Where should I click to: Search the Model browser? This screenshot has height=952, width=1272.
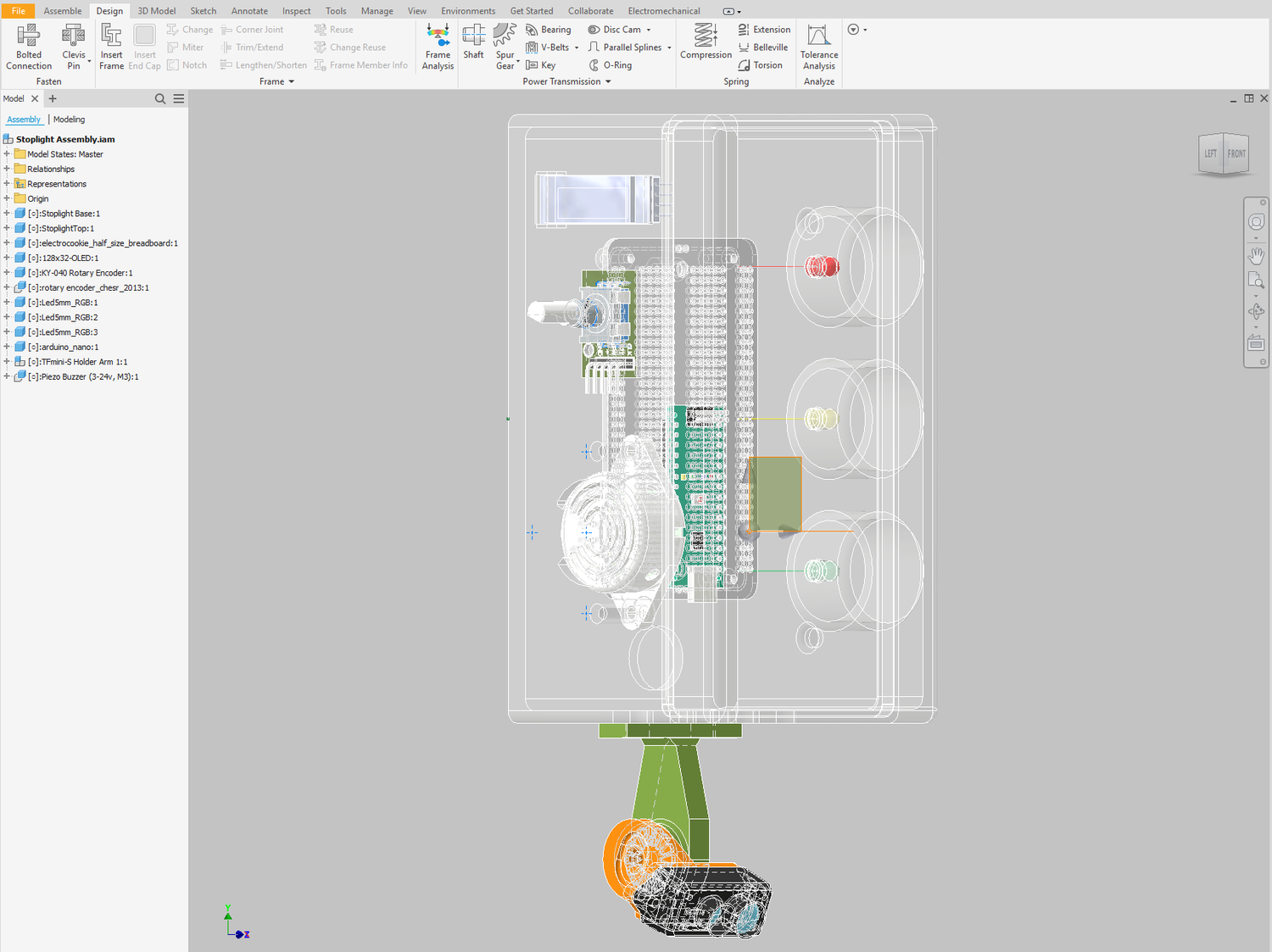point(160,99)
